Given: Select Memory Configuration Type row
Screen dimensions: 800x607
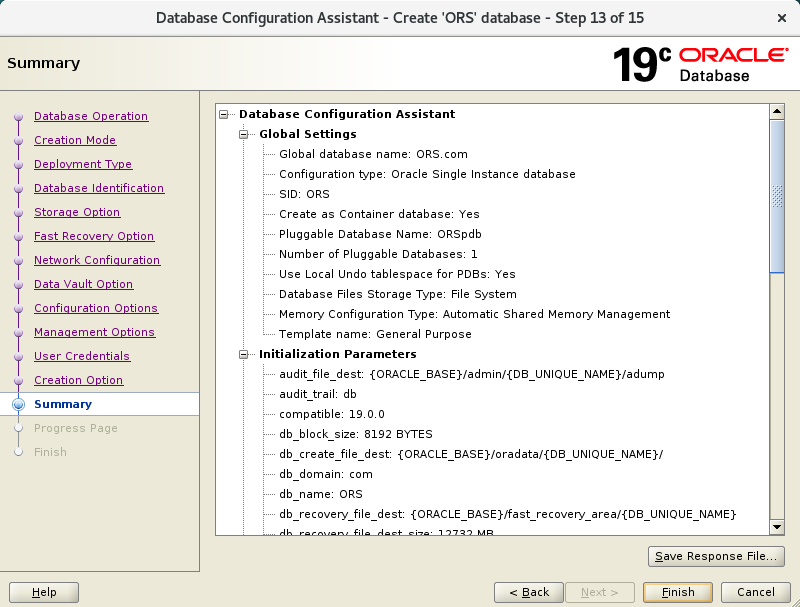Looking at the screenshot, I should coord(474,314).
